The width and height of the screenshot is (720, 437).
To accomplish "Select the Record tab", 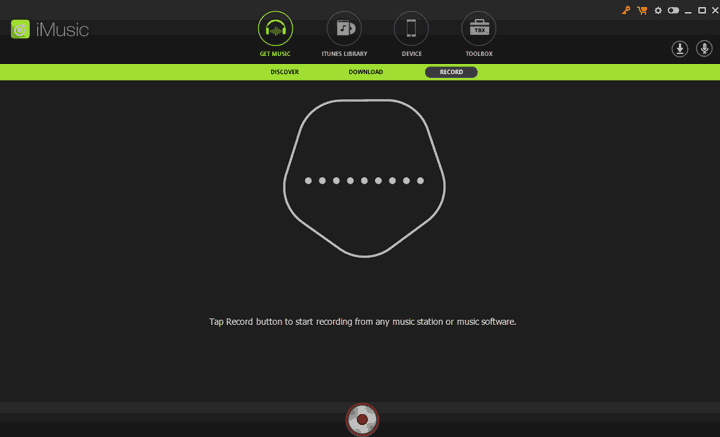I will point(451,72).
